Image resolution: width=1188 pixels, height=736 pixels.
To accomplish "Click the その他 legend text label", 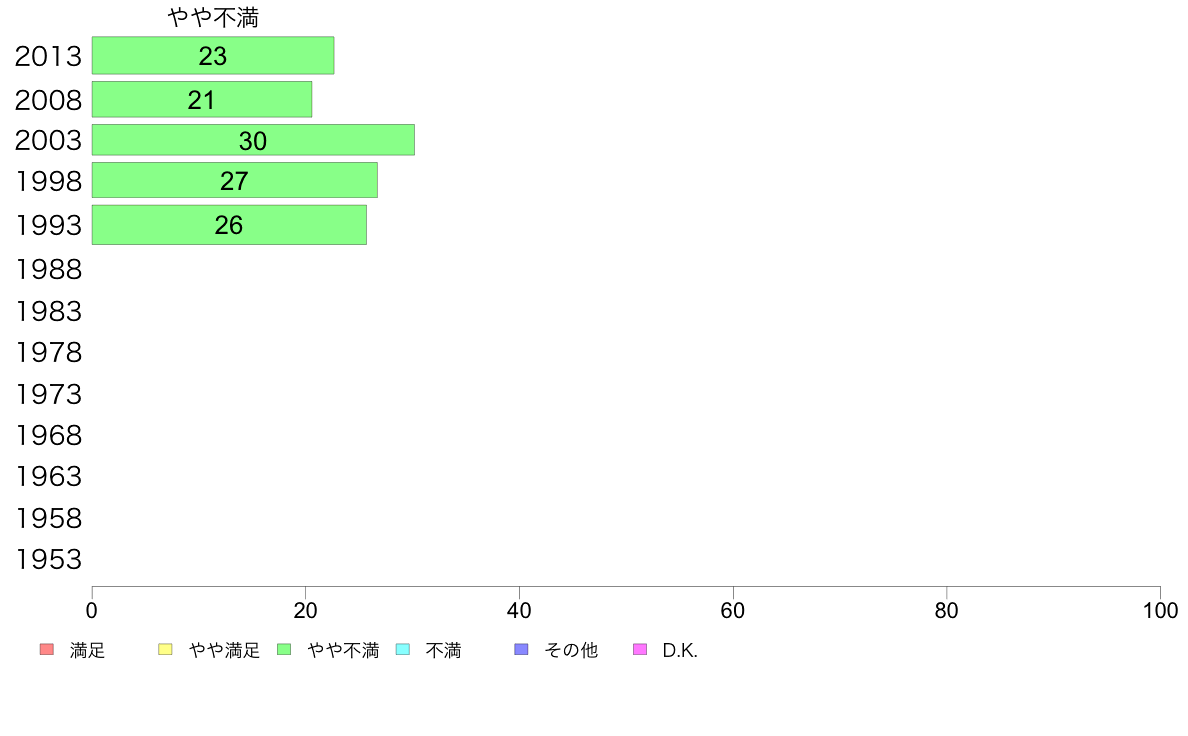I will click(x=571, y=650).
